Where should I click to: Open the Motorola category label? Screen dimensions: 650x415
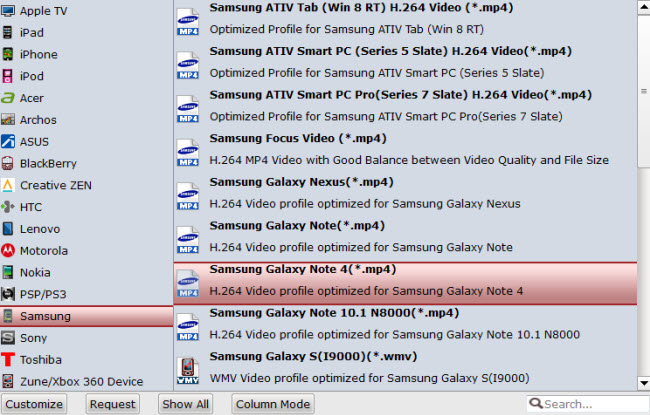(44, 251)
